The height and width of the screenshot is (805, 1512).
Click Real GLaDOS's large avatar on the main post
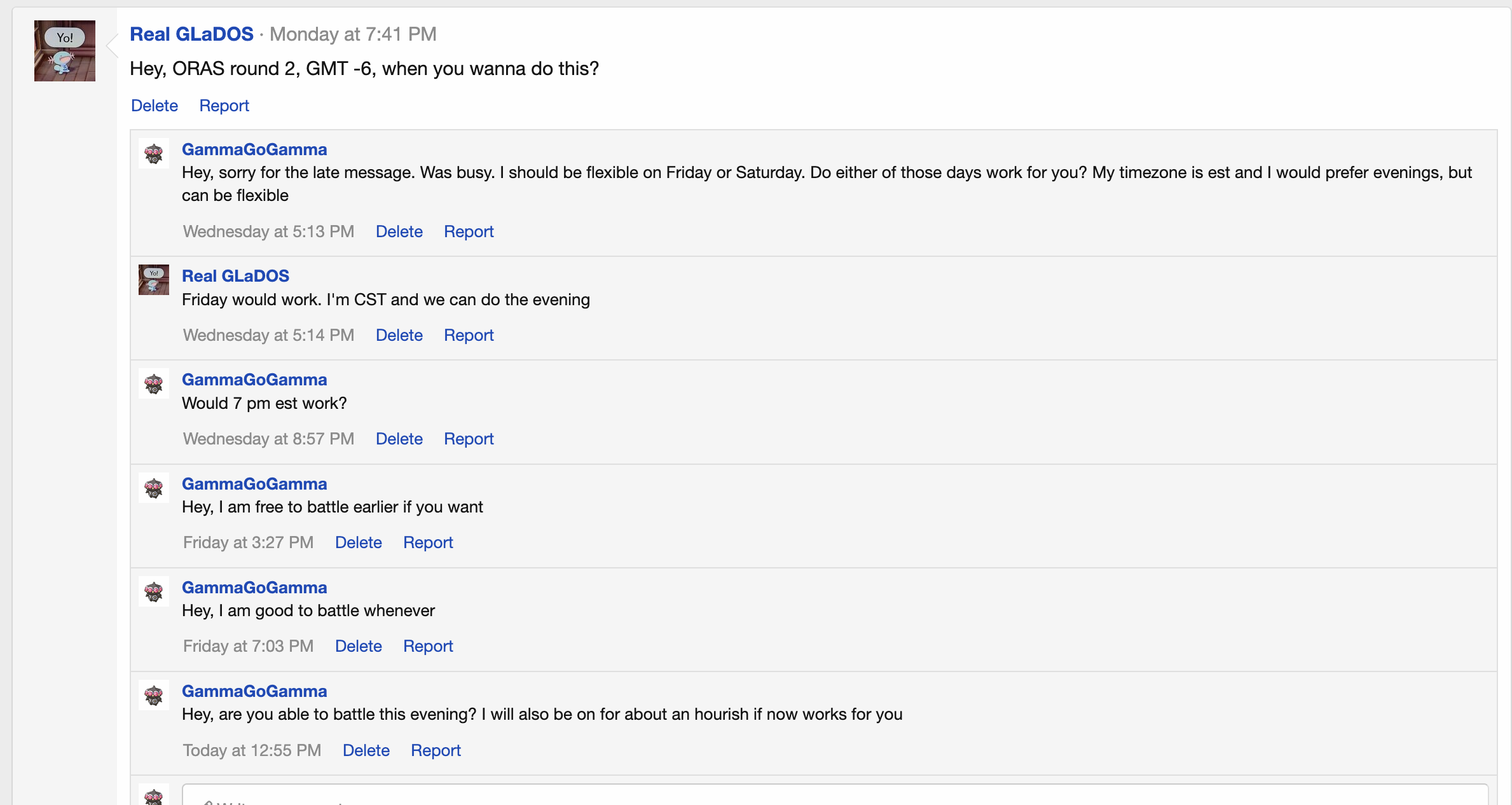pos(65,51)
